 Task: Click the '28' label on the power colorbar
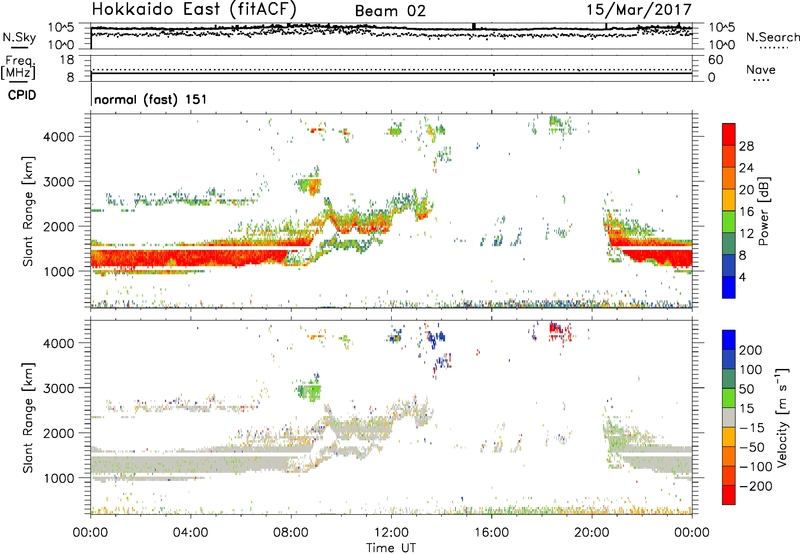(x=746, y=146)
